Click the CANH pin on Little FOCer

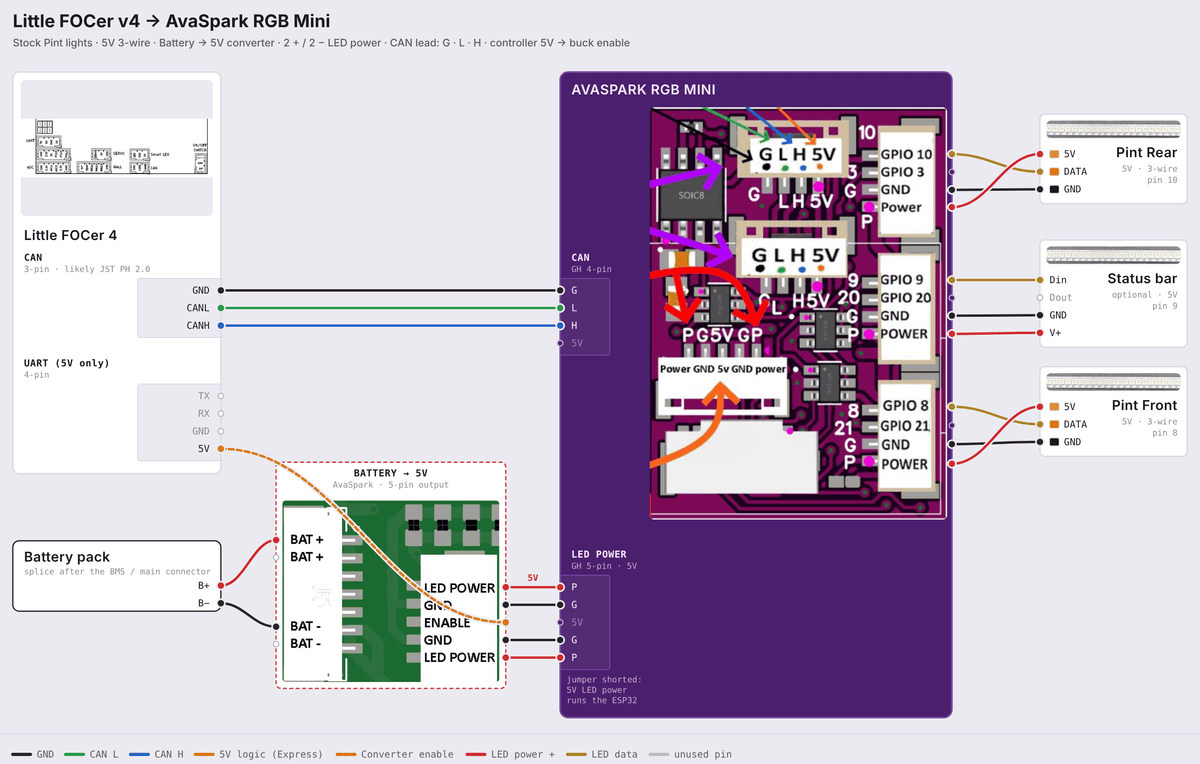[220, 326]
